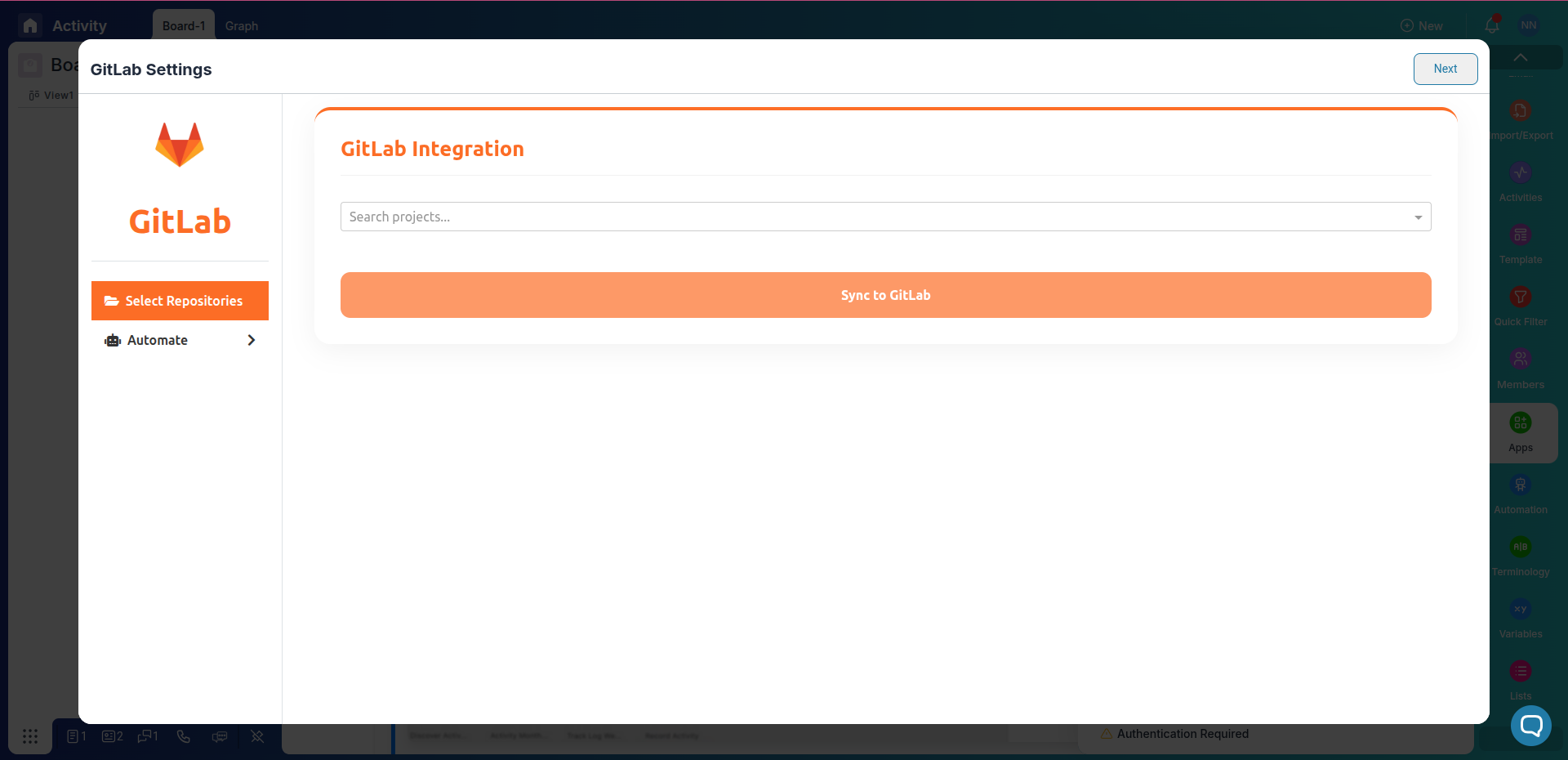This screenshot has width=1568, height=760.
Task: Open the Quick Filter panel
Action: pos(1521,304)
